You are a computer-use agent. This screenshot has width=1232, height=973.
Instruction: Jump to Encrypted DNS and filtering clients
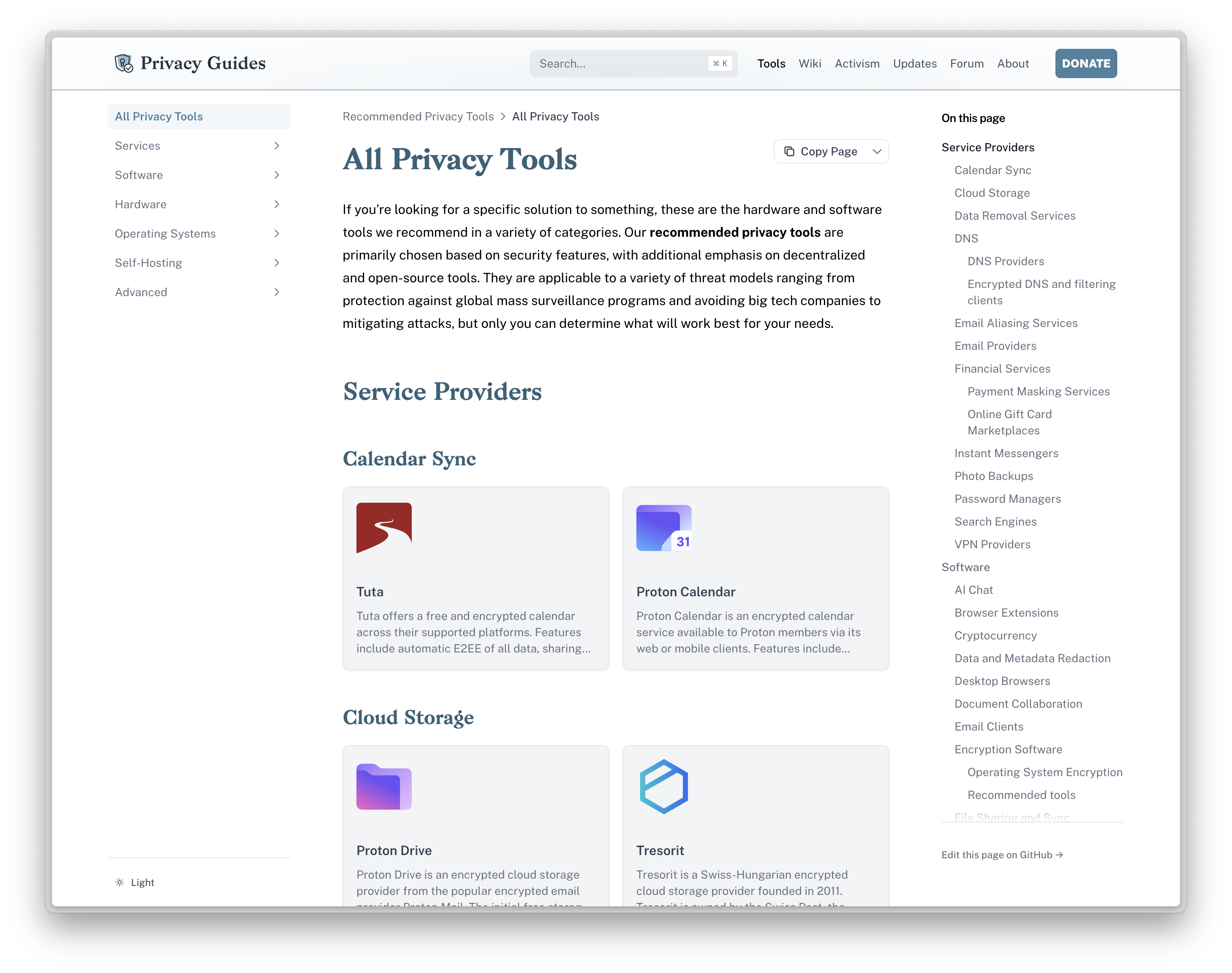[1041, 292]
